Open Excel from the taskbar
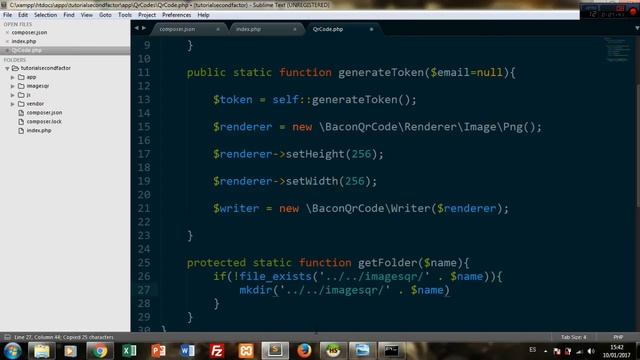 tap(129, 351)
